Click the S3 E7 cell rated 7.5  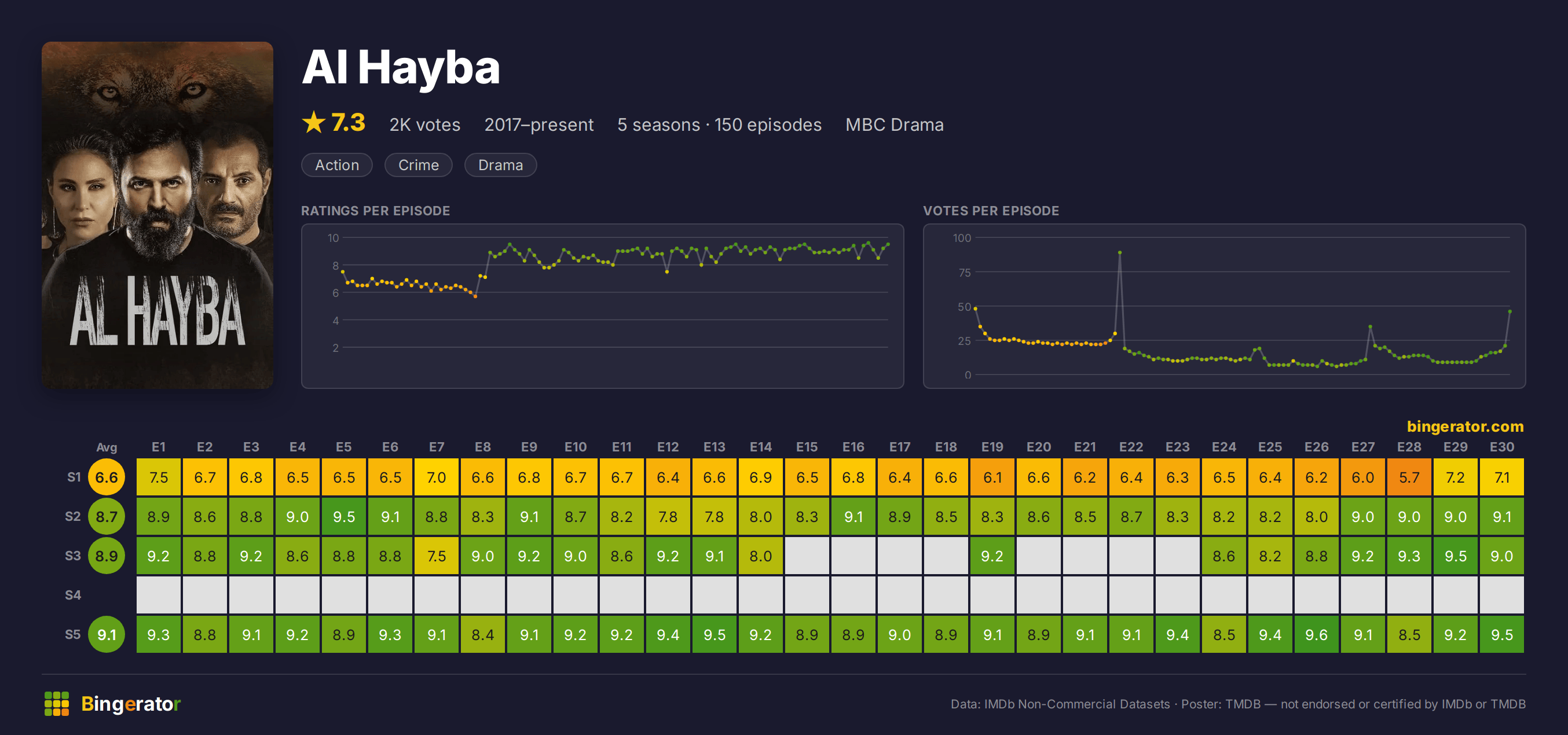coord(437,556)
